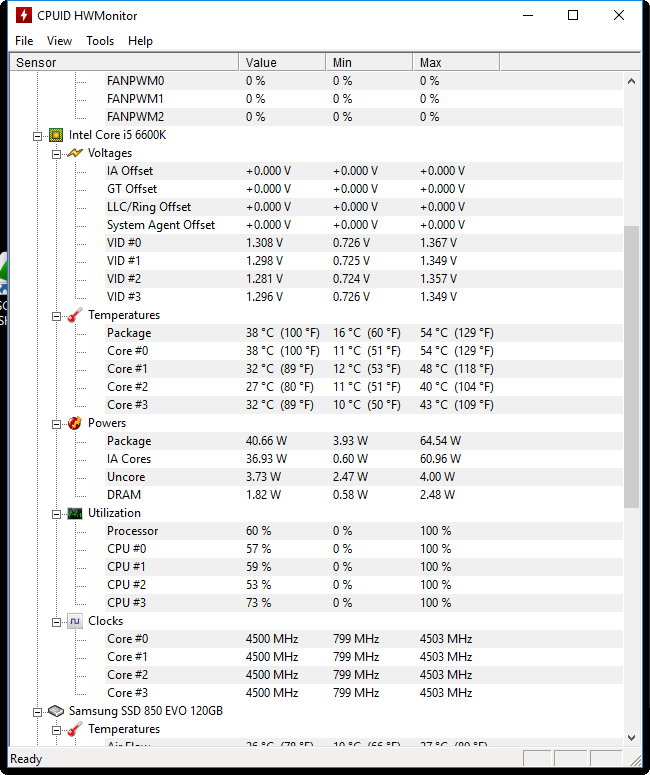
Task: Click the scrollbar down arrow
Action: click(631, 737)
